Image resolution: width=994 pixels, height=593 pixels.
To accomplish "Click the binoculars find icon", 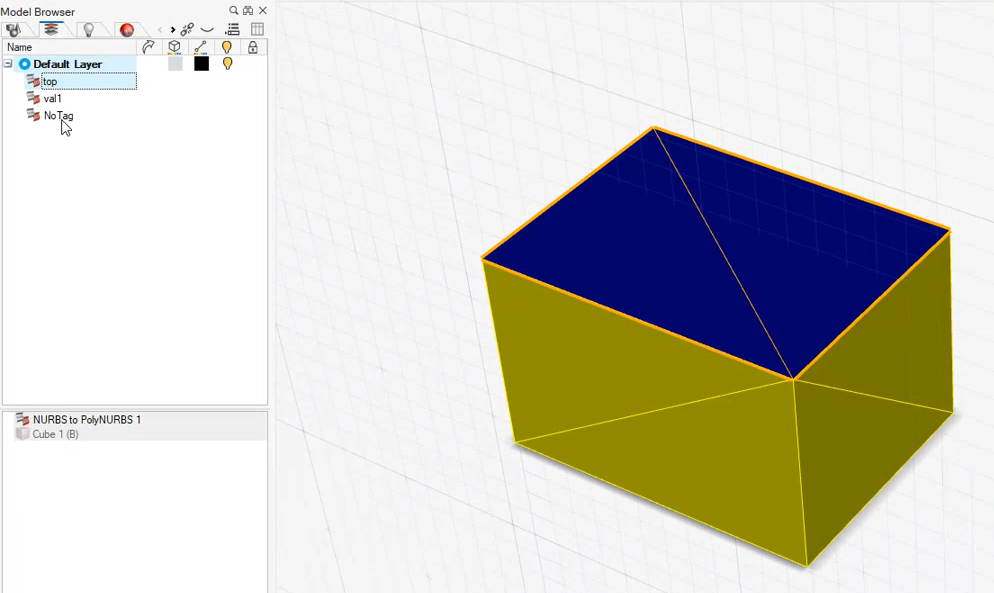I will click(x=248, y=11).
